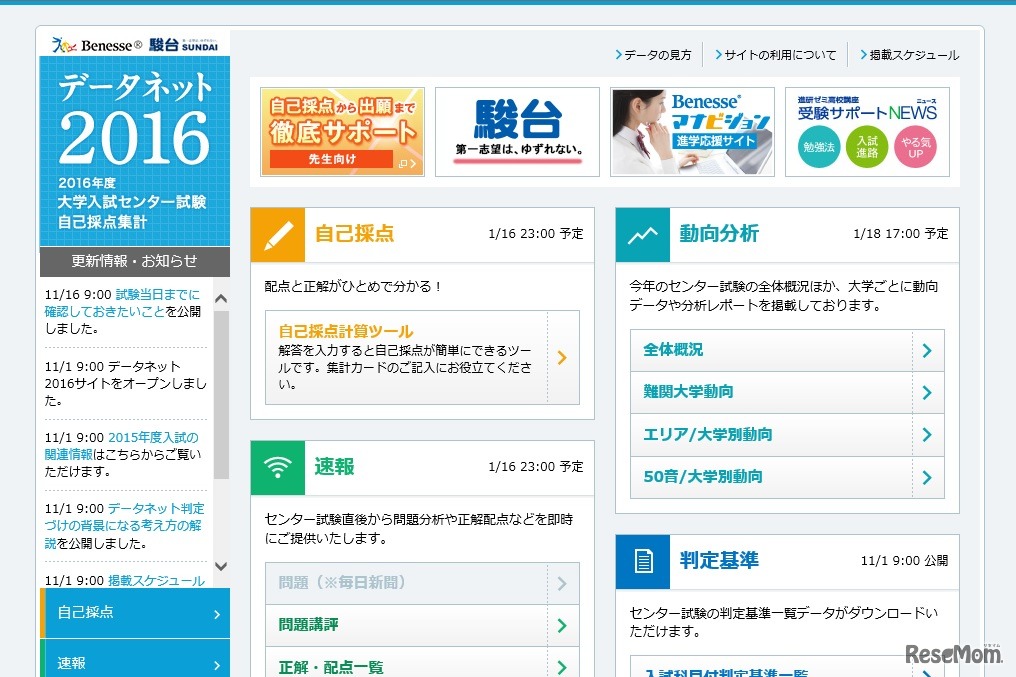
Task: Select the pink やる気UP circle icon
Action: coord(916,146)
